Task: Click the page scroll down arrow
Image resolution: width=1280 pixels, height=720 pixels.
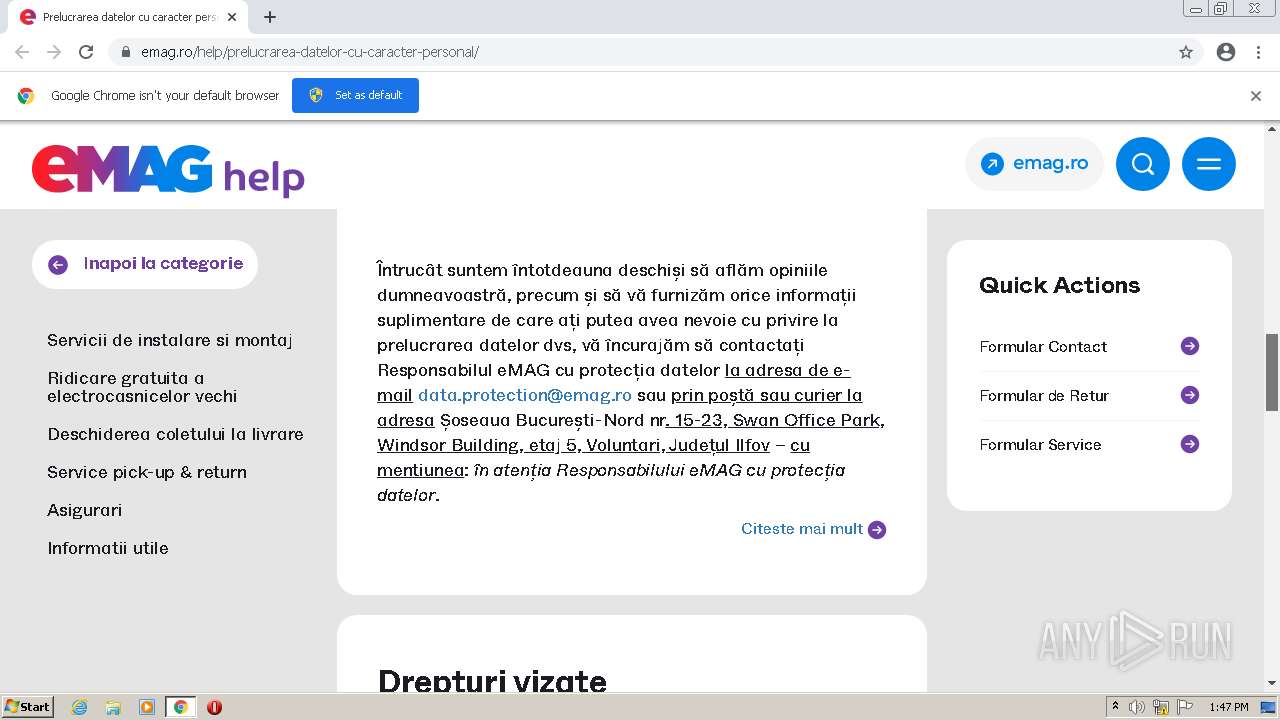Action: pyautogui.click(x=1272, y=683)
